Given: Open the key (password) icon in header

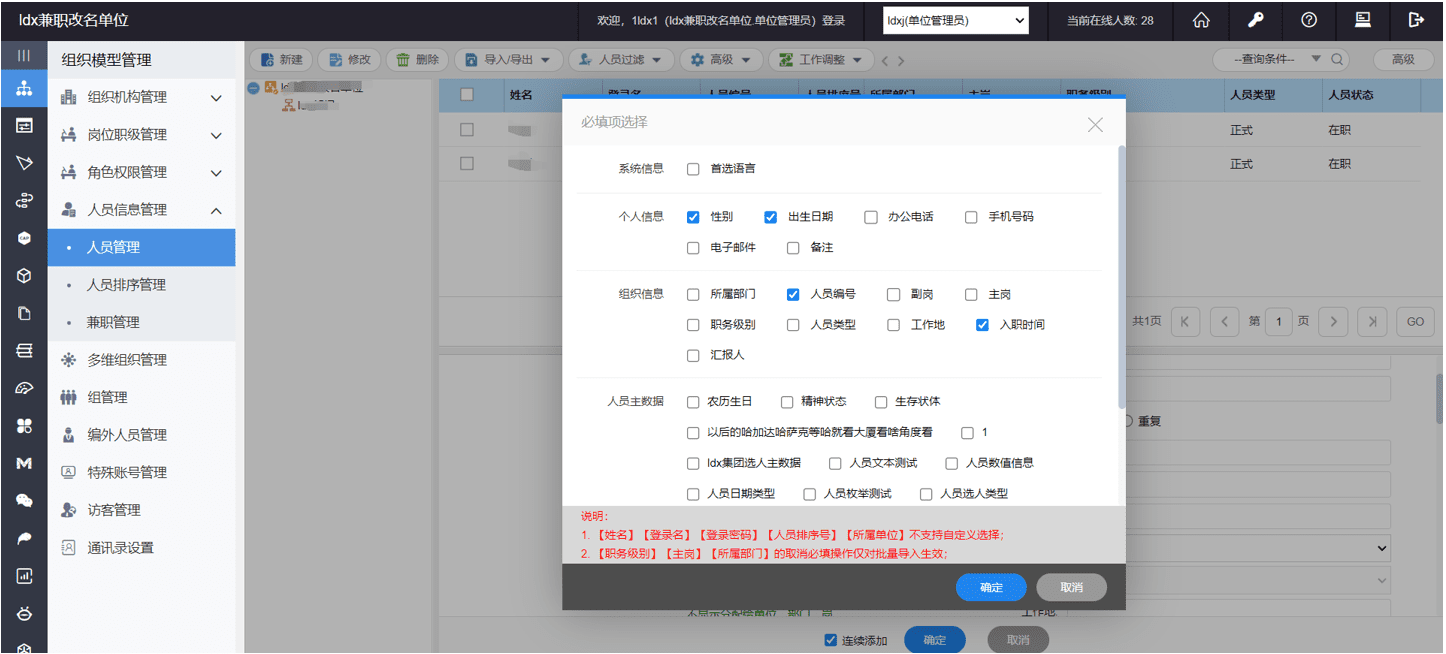Looking at the screenshot, I should [x=1256, y=20].
